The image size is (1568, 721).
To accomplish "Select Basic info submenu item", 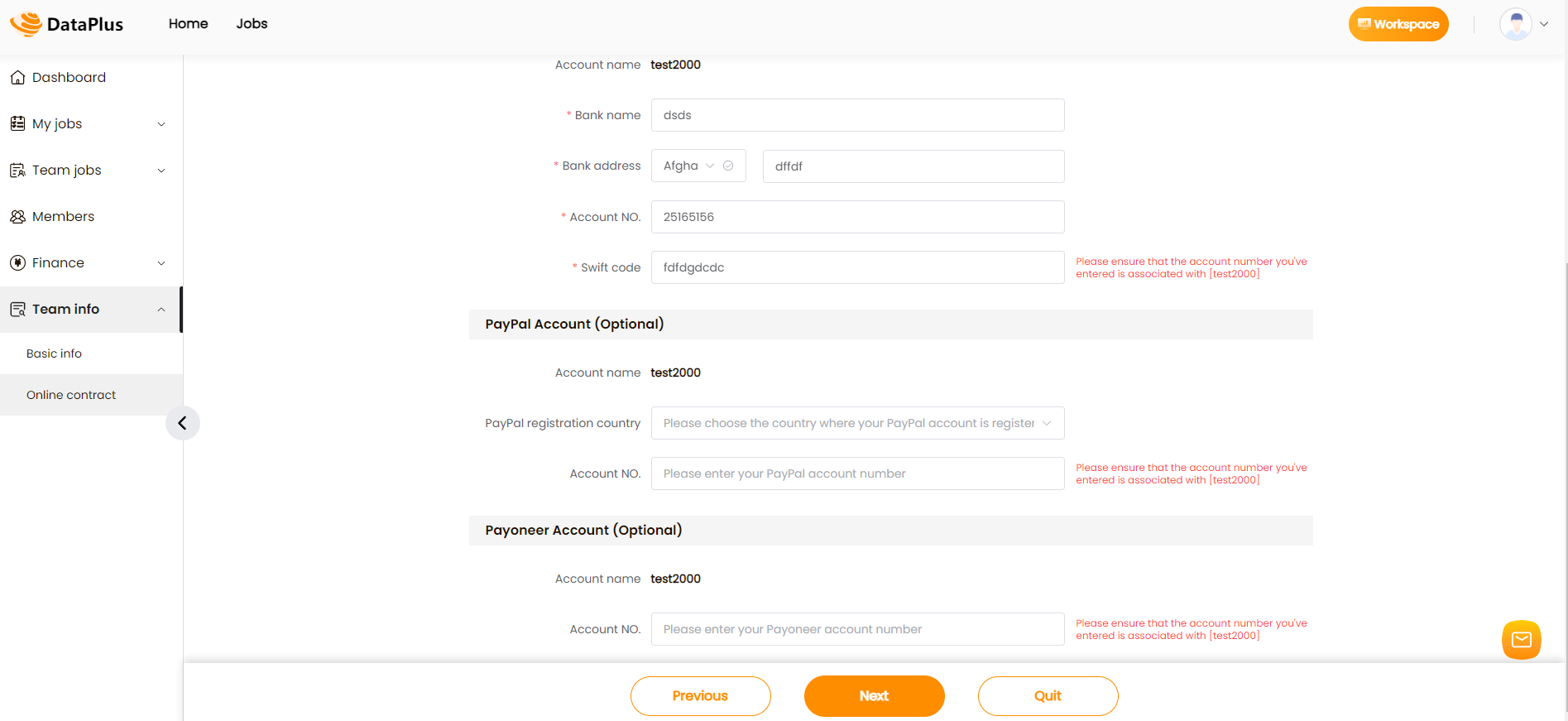I will [91, 353].
